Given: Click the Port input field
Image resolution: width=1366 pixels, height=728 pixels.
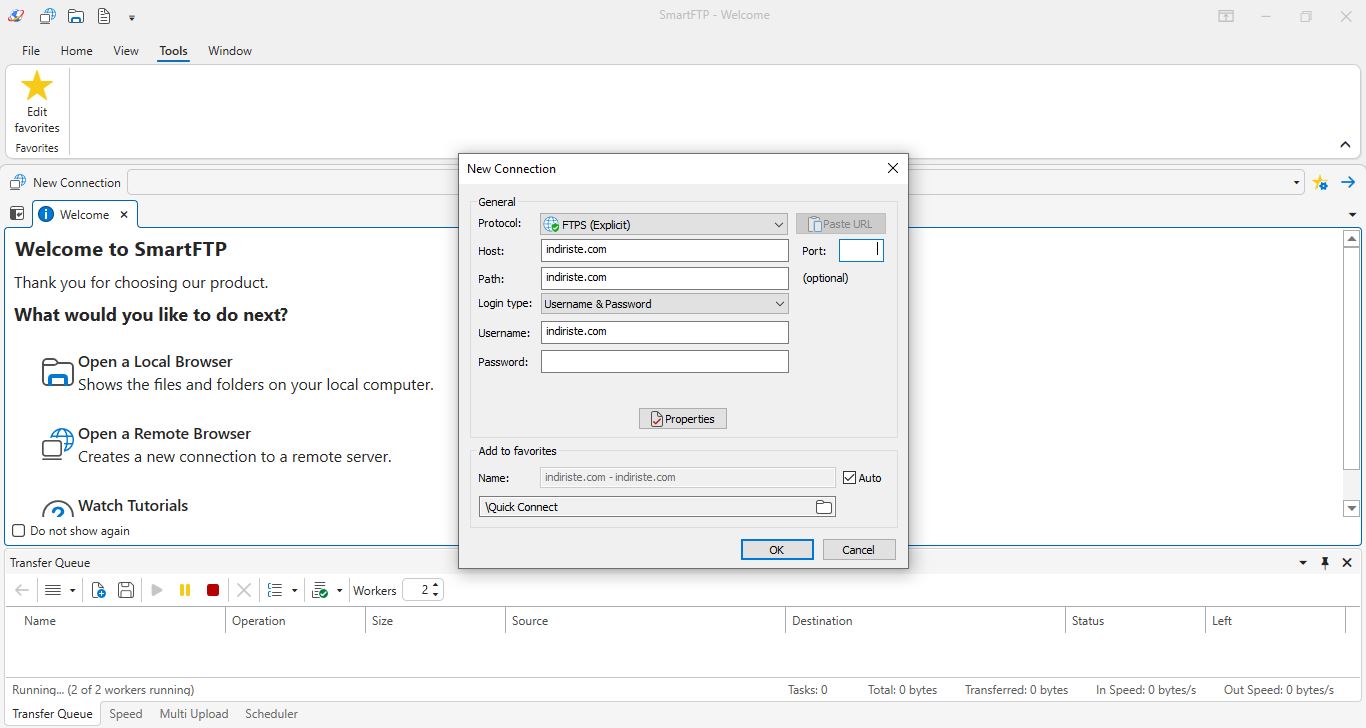Looking at the screenshot, I should pos(861,250).
